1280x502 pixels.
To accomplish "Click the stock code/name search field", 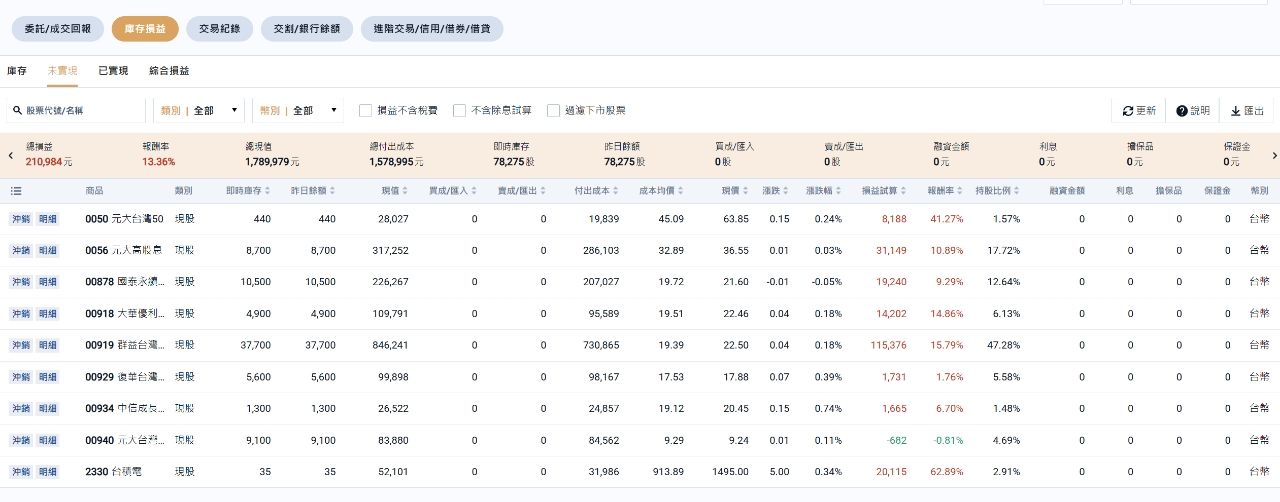I will point(78,111).
